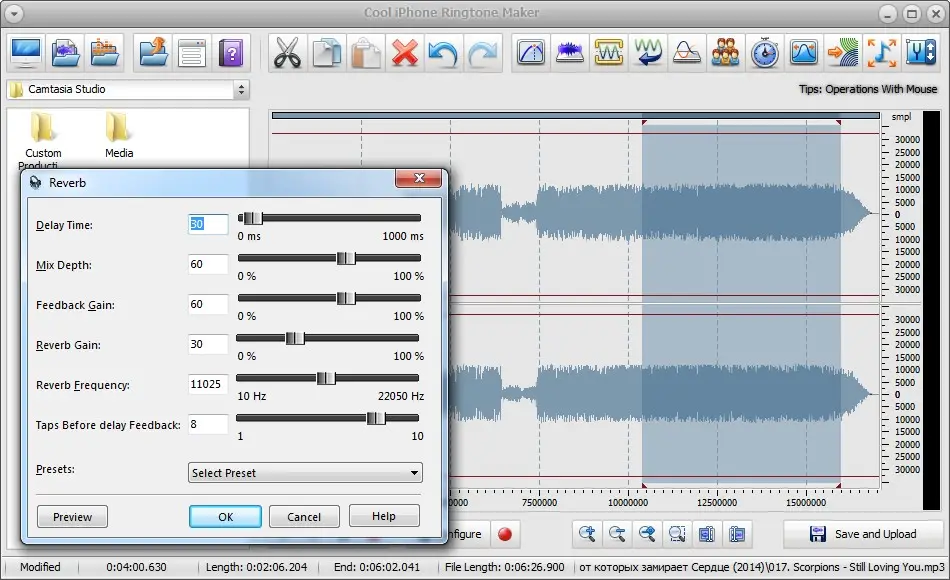Click the Taps Before delay Feedback field
950x580 pixels.
[x=208, y=424]
